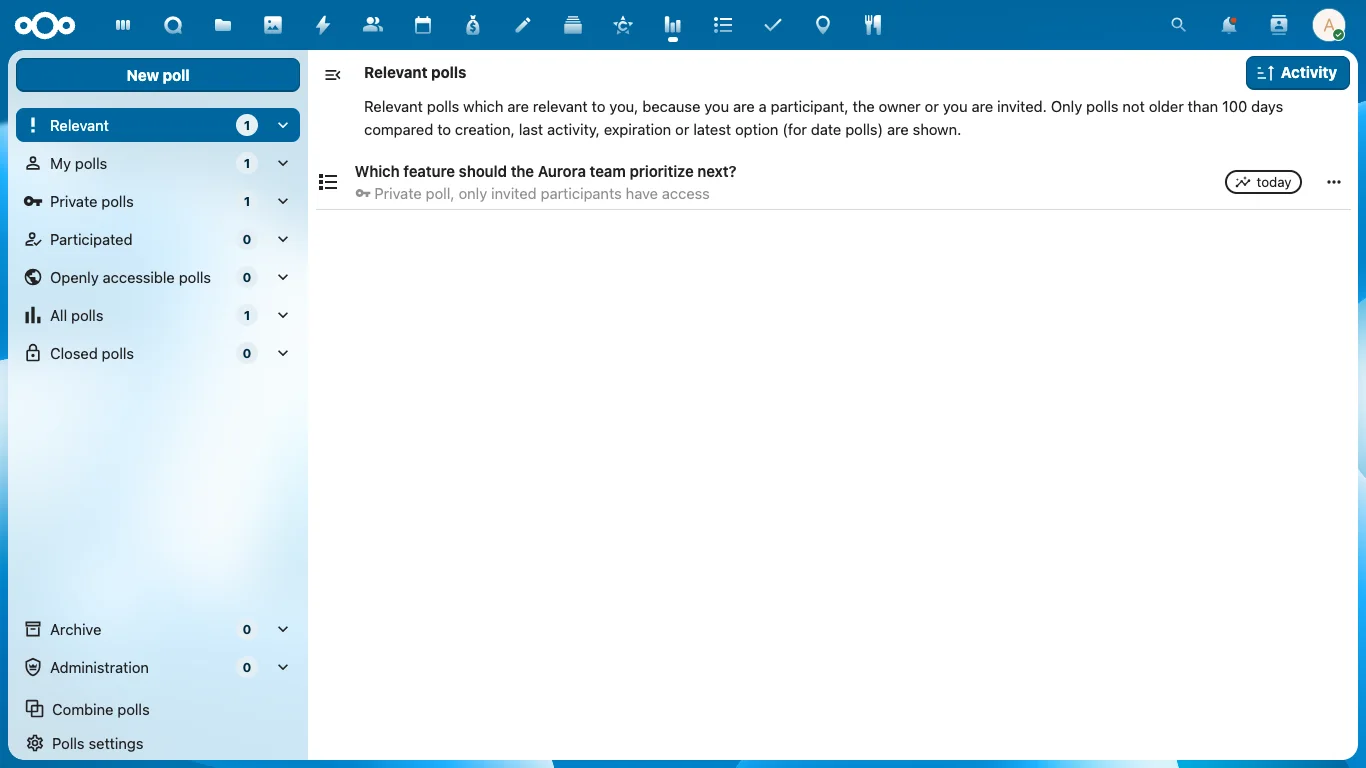This screenshot has width=1366, height=768.
Task: Open the Dashboard app icon
Action: 123,25
